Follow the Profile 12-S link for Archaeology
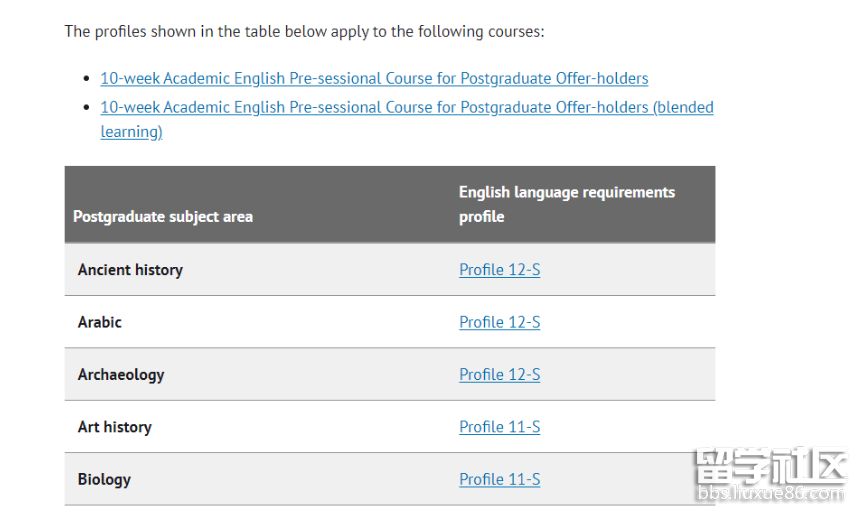This screenshot has width=861, height=515. (499, 374)
